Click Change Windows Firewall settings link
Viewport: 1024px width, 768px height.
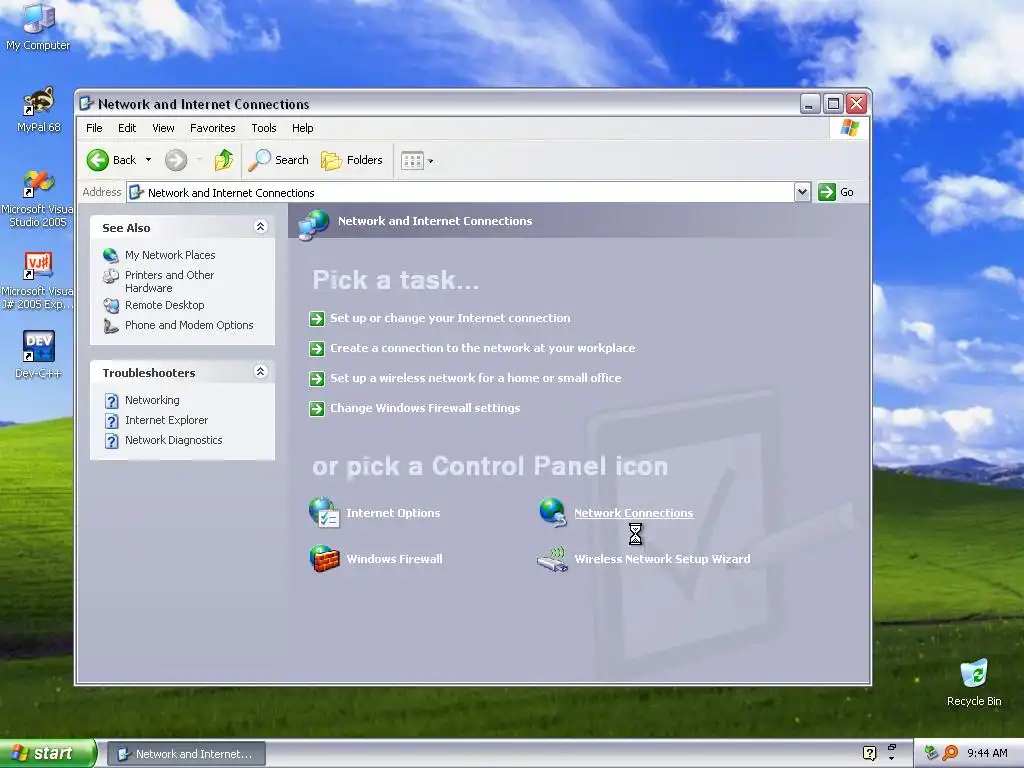(x=425, y=408)
